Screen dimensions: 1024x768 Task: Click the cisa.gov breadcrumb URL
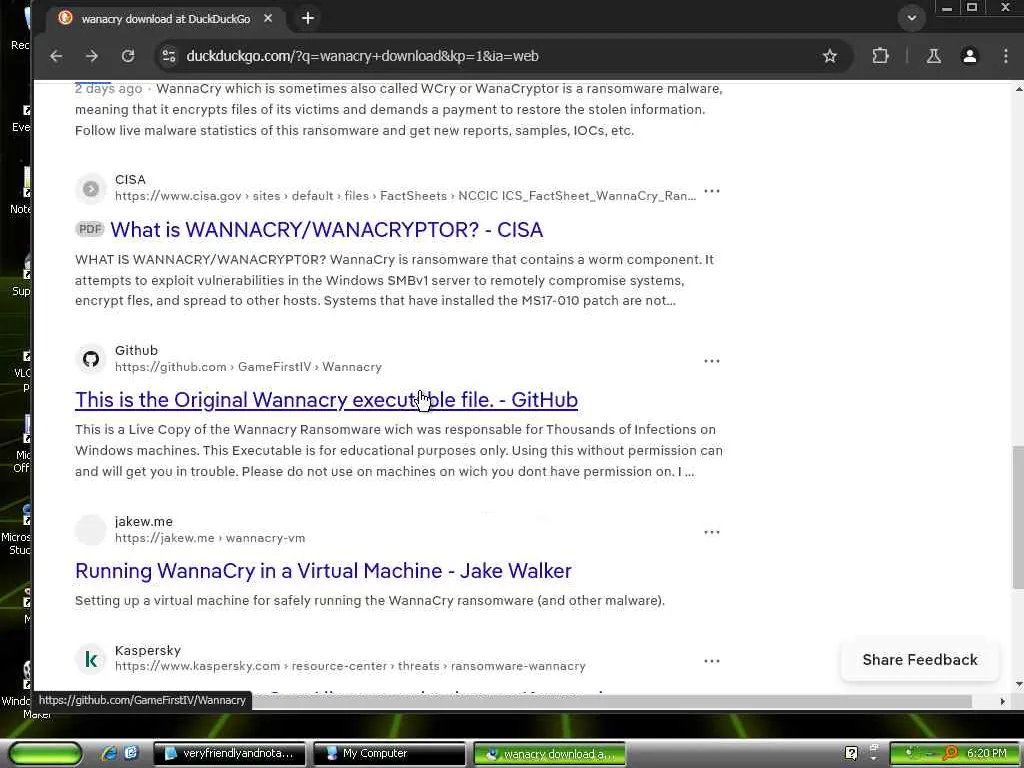pyautogui.click(x=405, y=196)
